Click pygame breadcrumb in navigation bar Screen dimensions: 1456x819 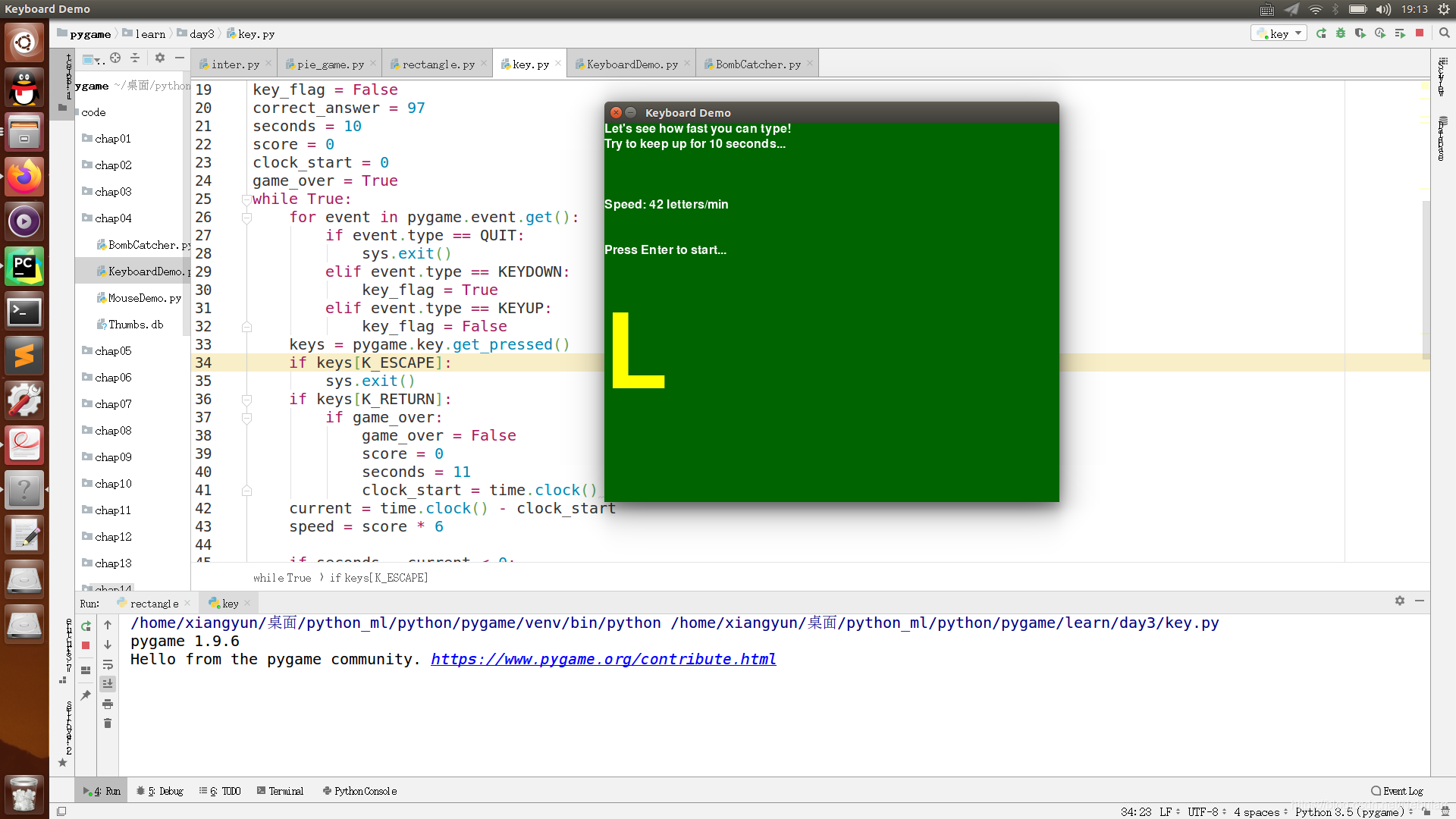[x=84, y=33]
